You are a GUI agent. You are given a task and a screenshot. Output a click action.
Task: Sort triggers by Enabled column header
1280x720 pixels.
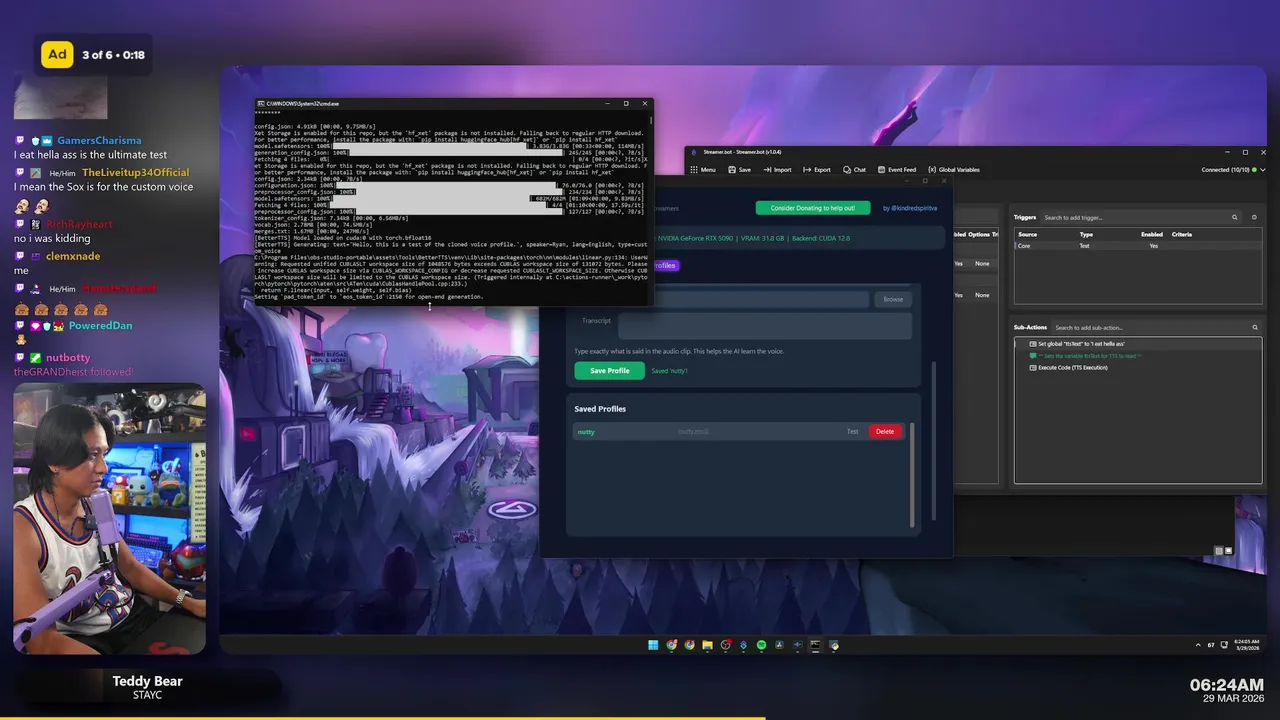click(x=1152, y=234)
